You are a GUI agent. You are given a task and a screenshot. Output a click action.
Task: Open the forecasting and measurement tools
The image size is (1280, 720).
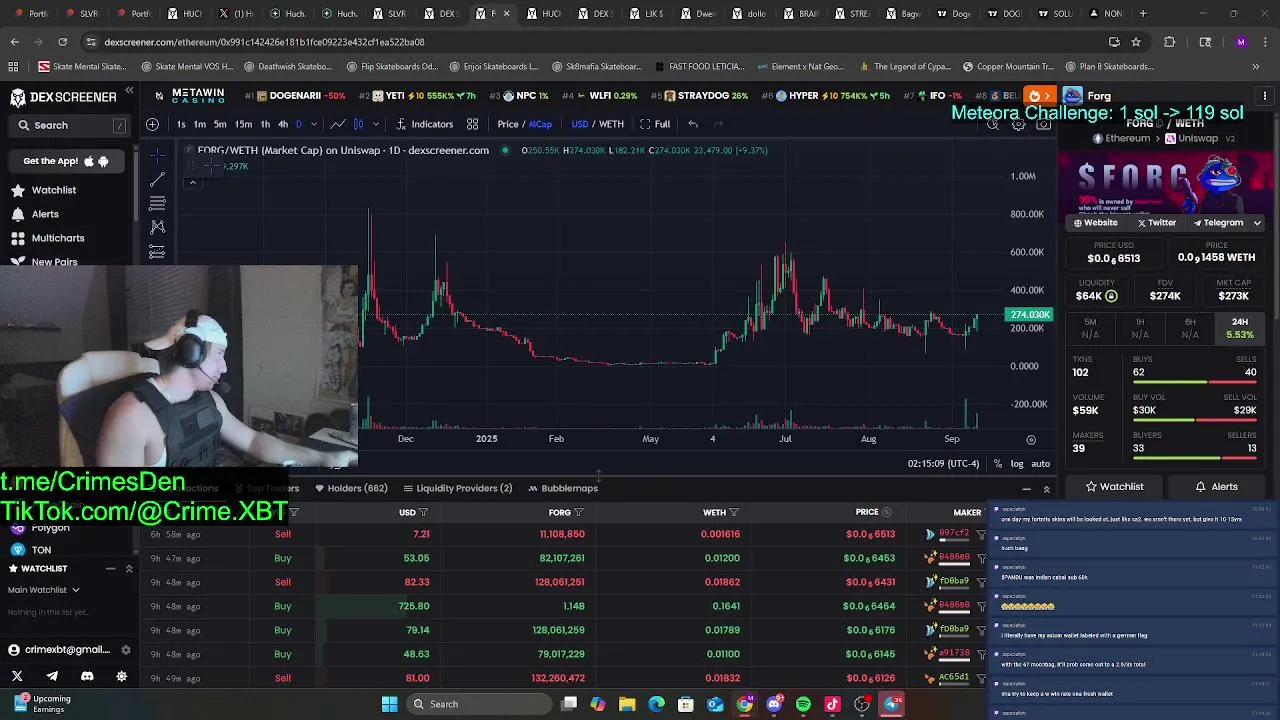(x=157, y=251)
